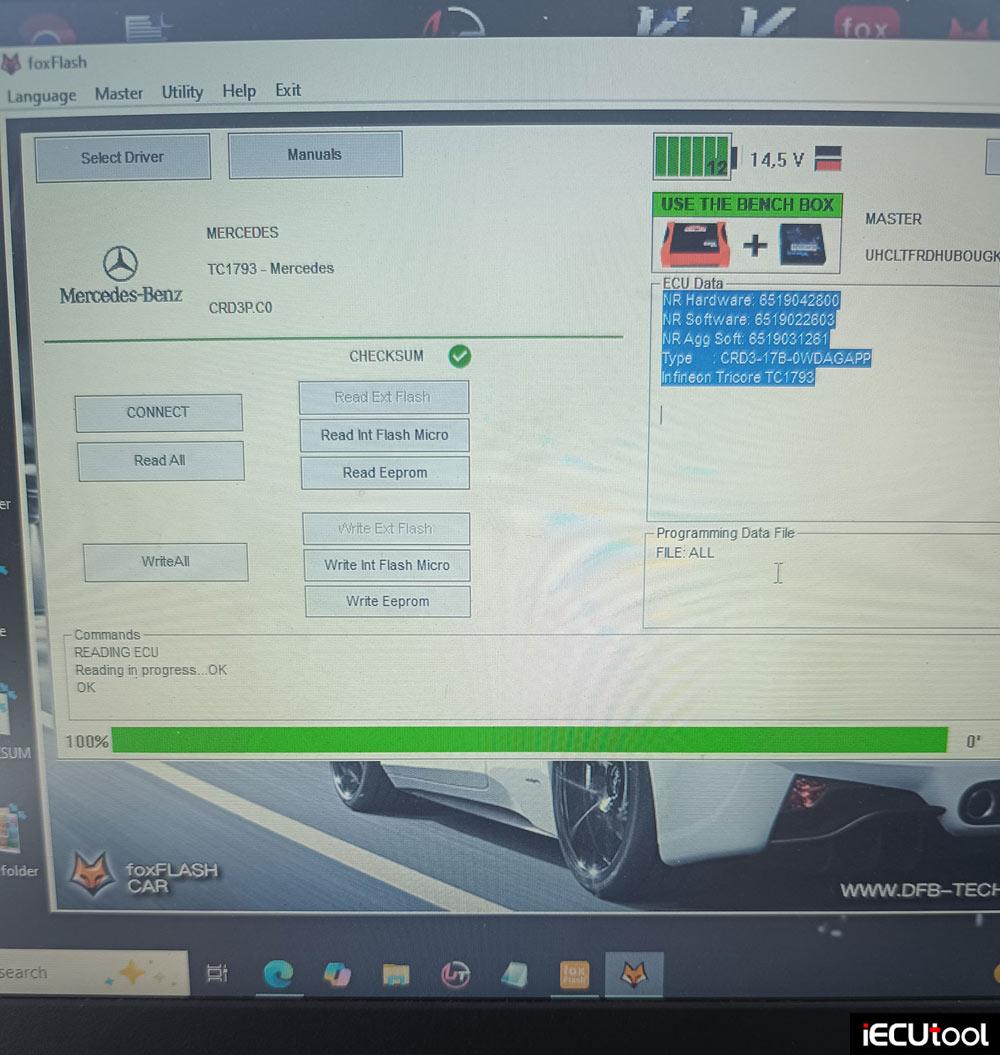Click the Manuals button
Screen dimensions: 1000x1055
coord(315,154)
